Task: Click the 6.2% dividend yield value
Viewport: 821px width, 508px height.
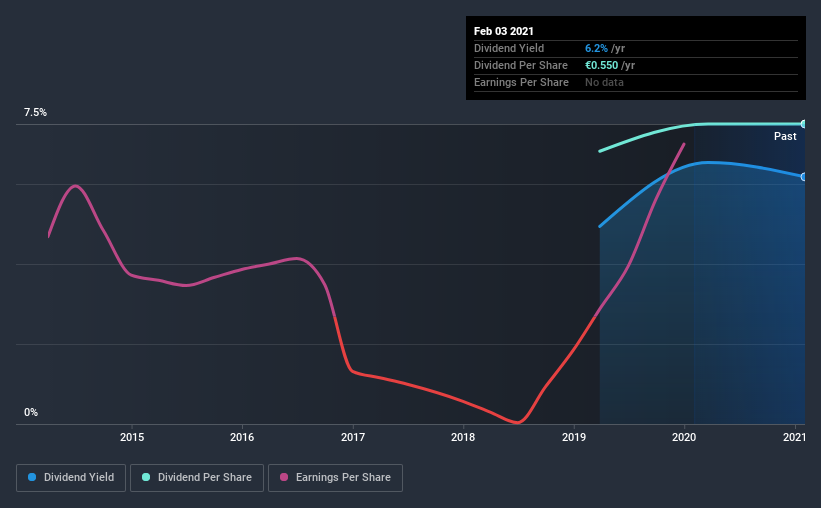Action: 596,48
